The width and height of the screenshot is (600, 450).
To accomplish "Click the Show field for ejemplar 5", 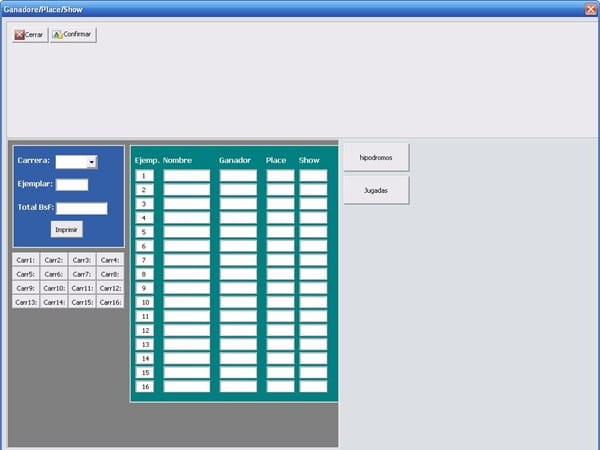I will [x=313, y=232].
